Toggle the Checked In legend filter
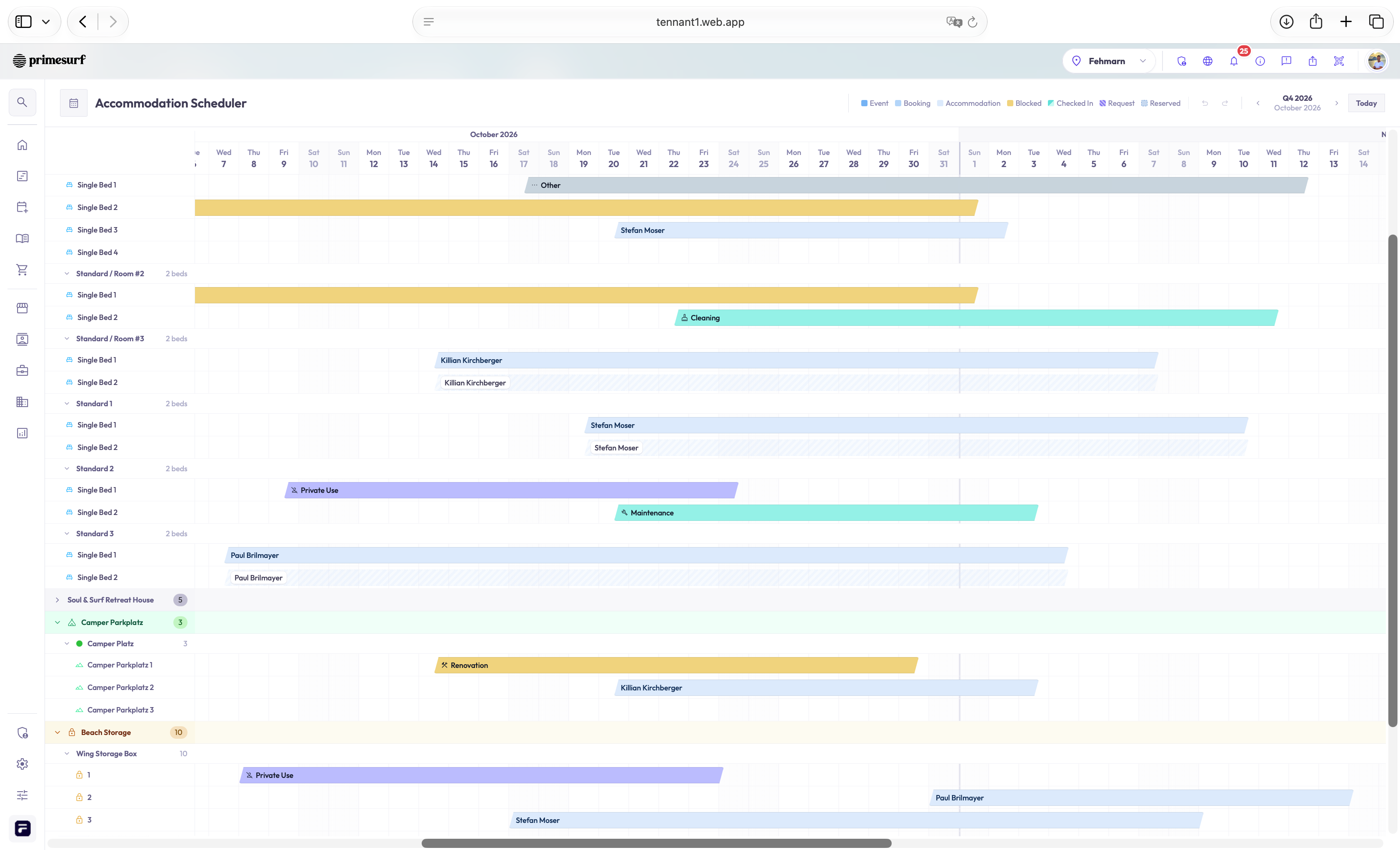1400x850 pixels. [1070, 103]
